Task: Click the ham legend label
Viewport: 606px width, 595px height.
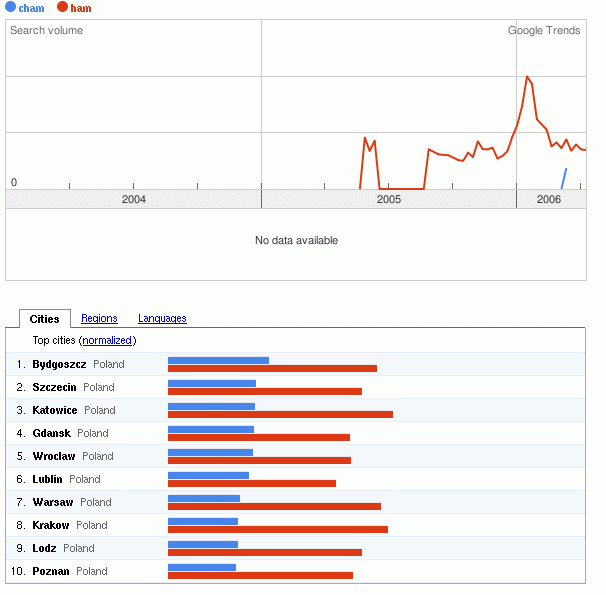Action: [x=80, y=8]
